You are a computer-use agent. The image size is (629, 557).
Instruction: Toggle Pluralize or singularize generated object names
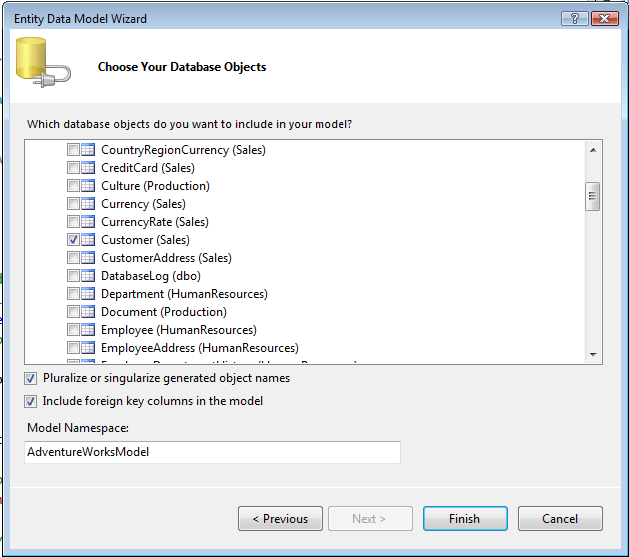click(x=30, y=378)
